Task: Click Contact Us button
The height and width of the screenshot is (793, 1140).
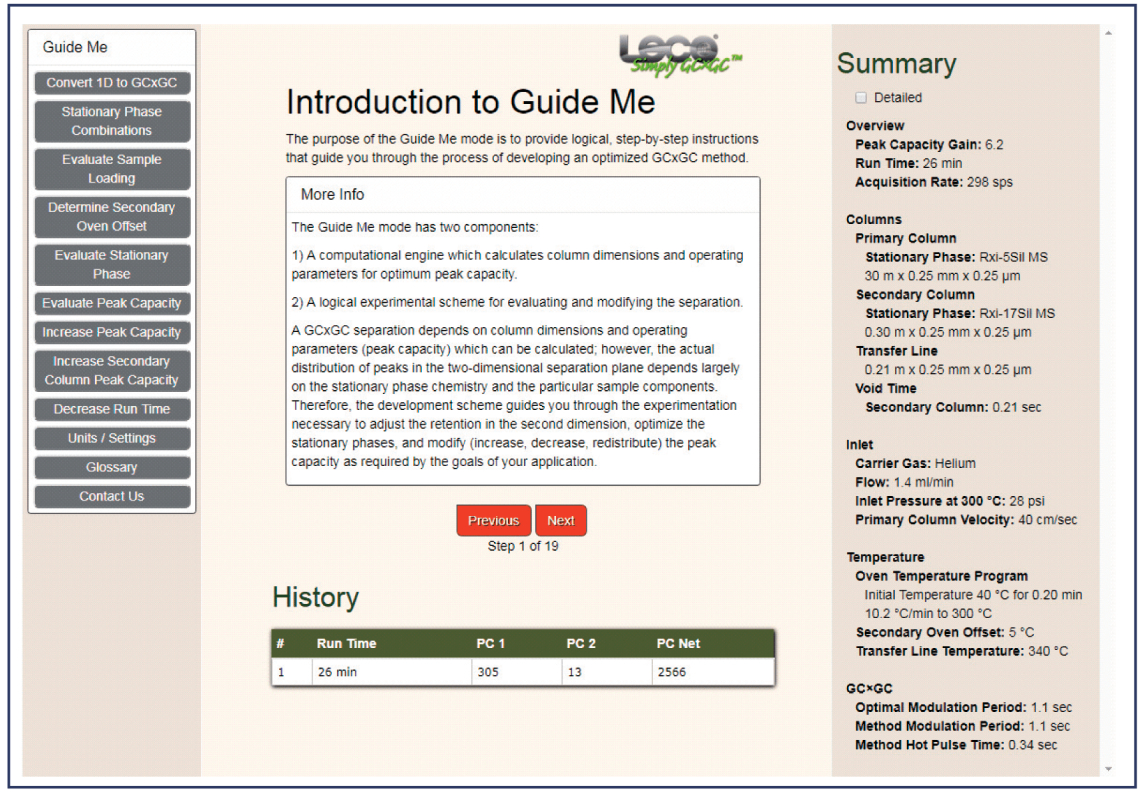Action: [x=112, y=496]
